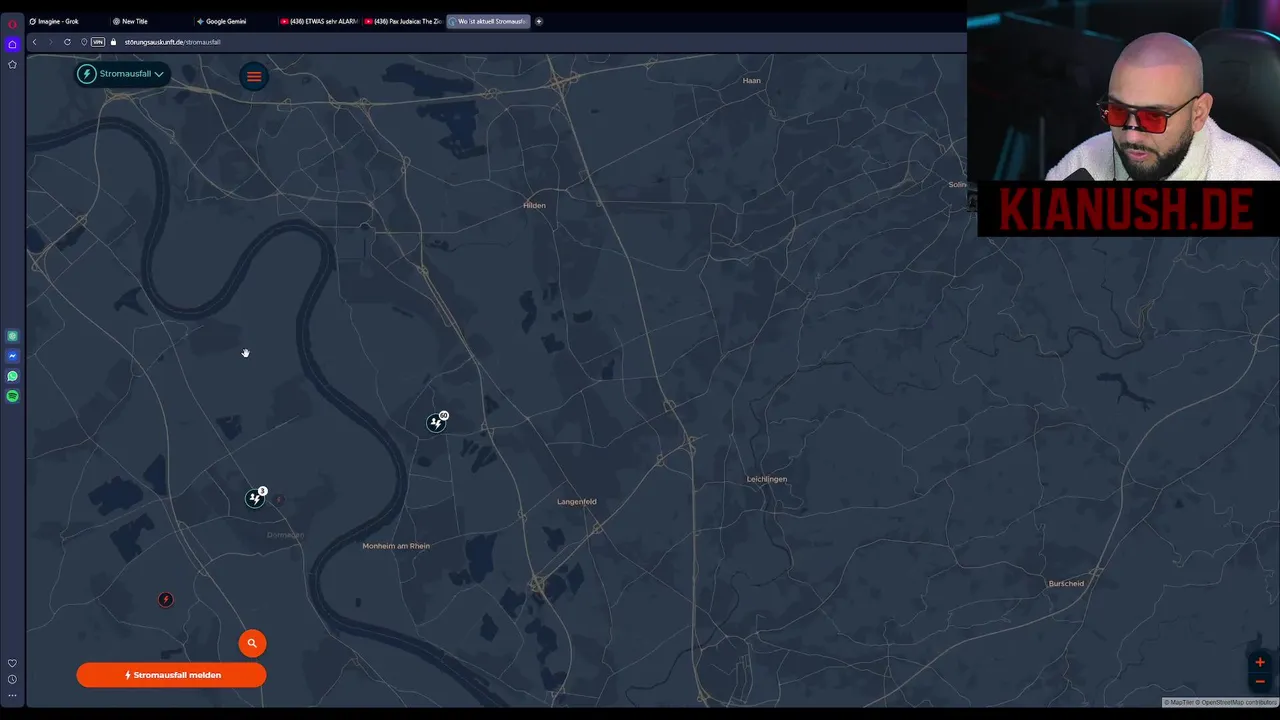1280x720 pixels.
Task: Report outage via Stromausfall melden button
Action: click(x=171, y=675)
